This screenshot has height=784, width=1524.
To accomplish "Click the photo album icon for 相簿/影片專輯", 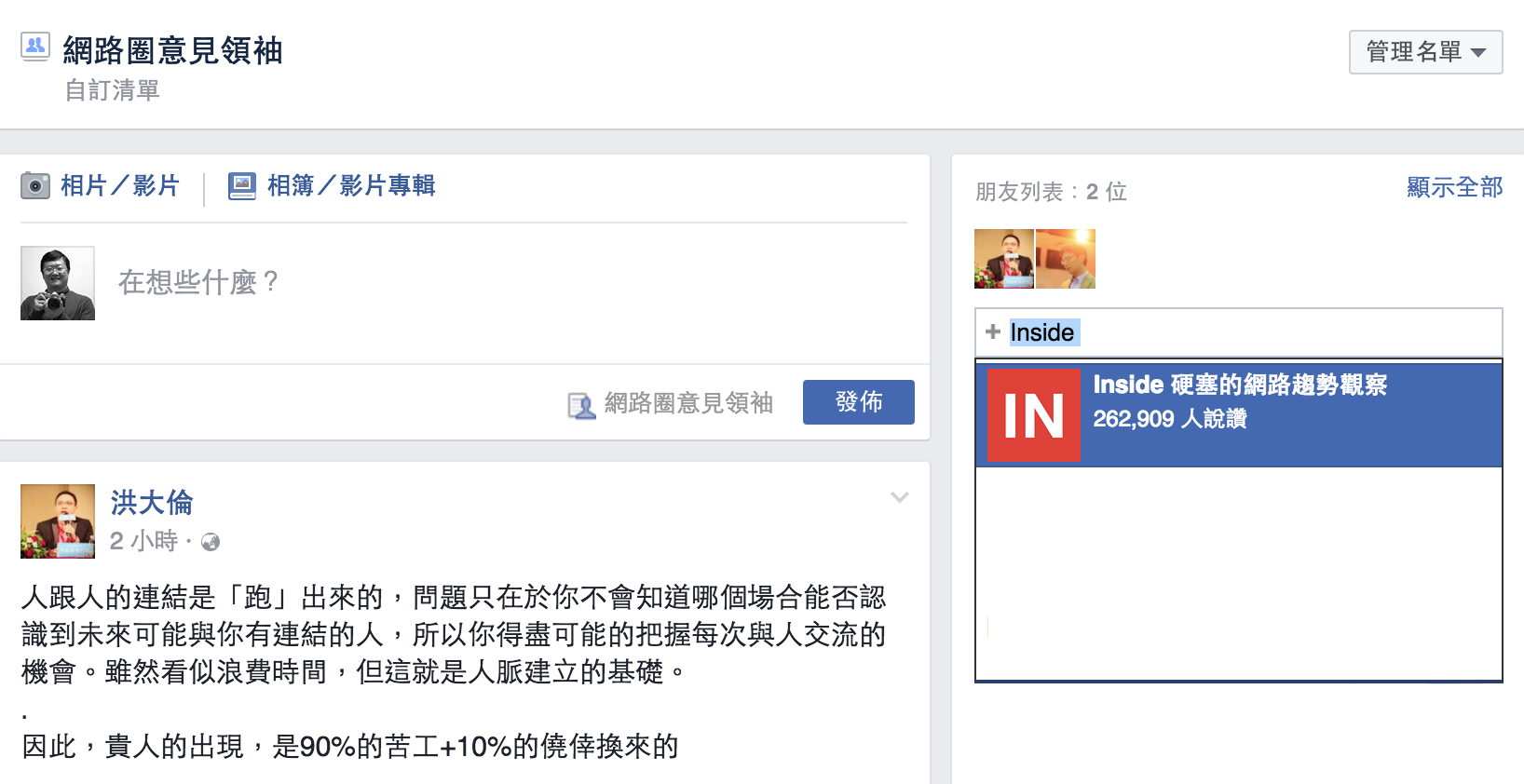I will [242, 186].
